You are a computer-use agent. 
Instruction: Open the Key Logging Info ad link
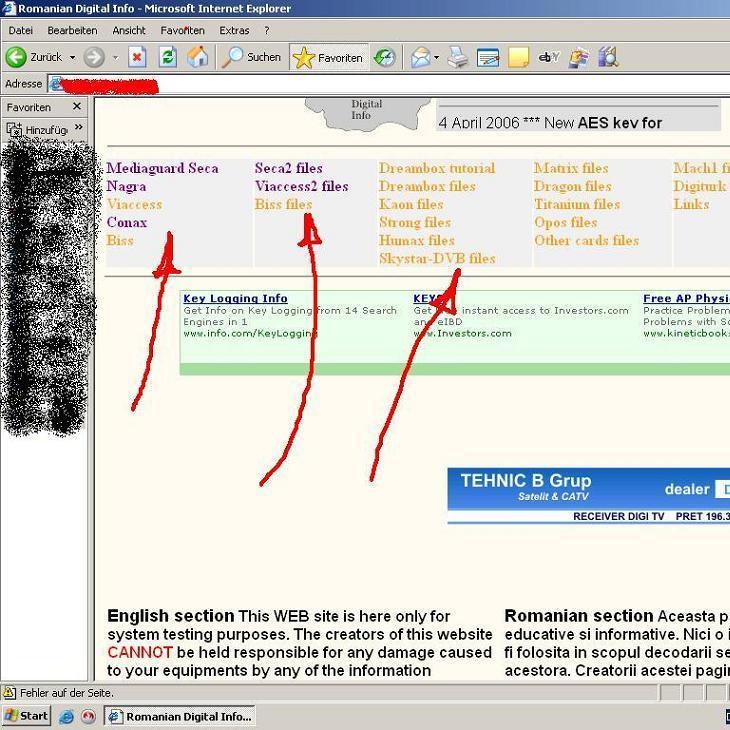click(x=235, y=298)
